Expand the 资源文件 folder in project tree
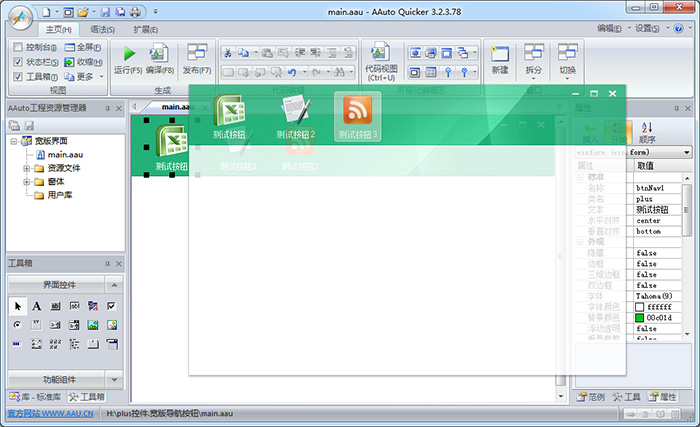700x427 pixels. click(x=27, y=169)
